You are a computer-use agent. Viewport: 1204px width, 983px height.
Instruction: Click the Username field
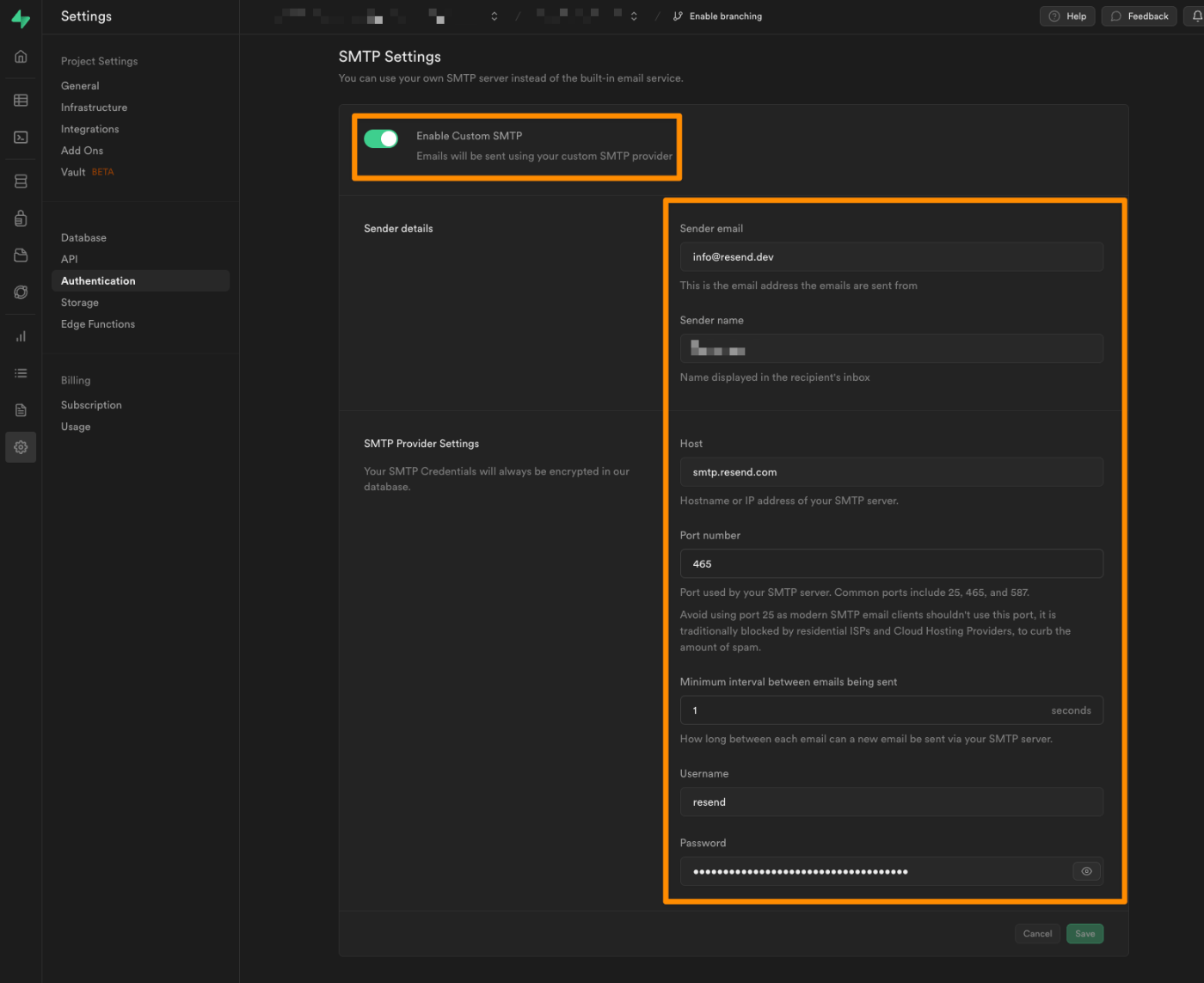(x=891, y=802)
